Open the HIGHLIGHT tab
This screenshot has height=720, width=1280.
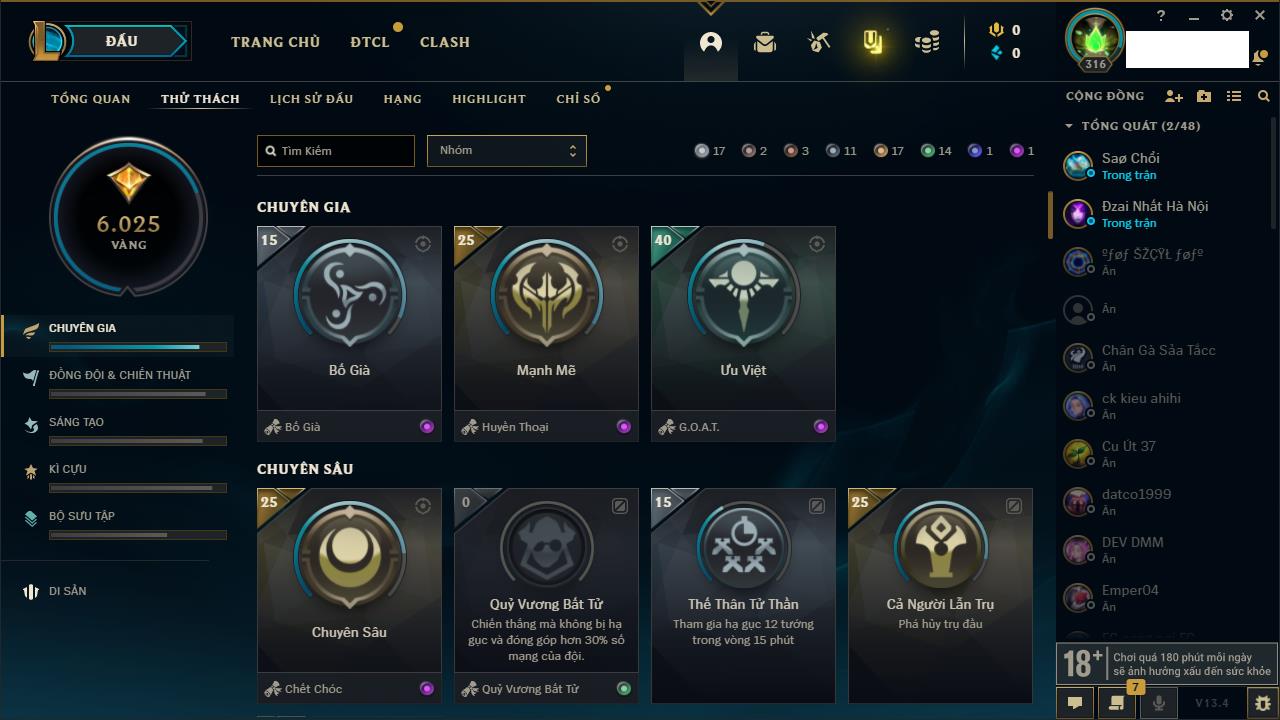click(489, 99)
